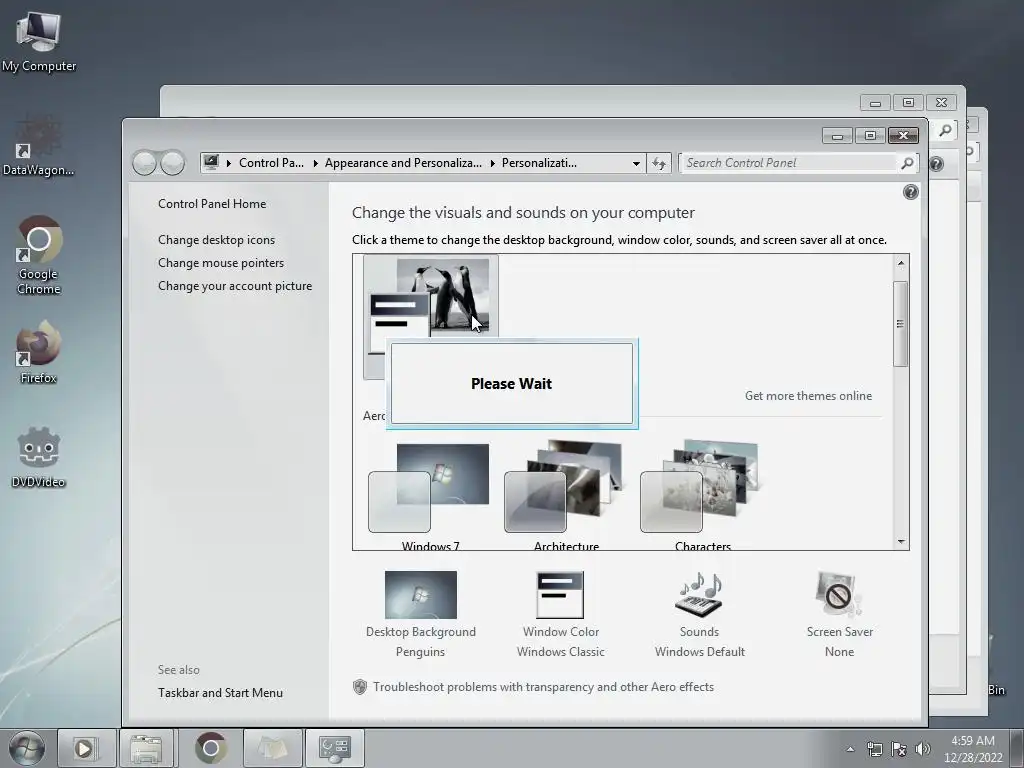Click the Start orb button
This screenshot has width=1024, height=768.
[27, 748]
